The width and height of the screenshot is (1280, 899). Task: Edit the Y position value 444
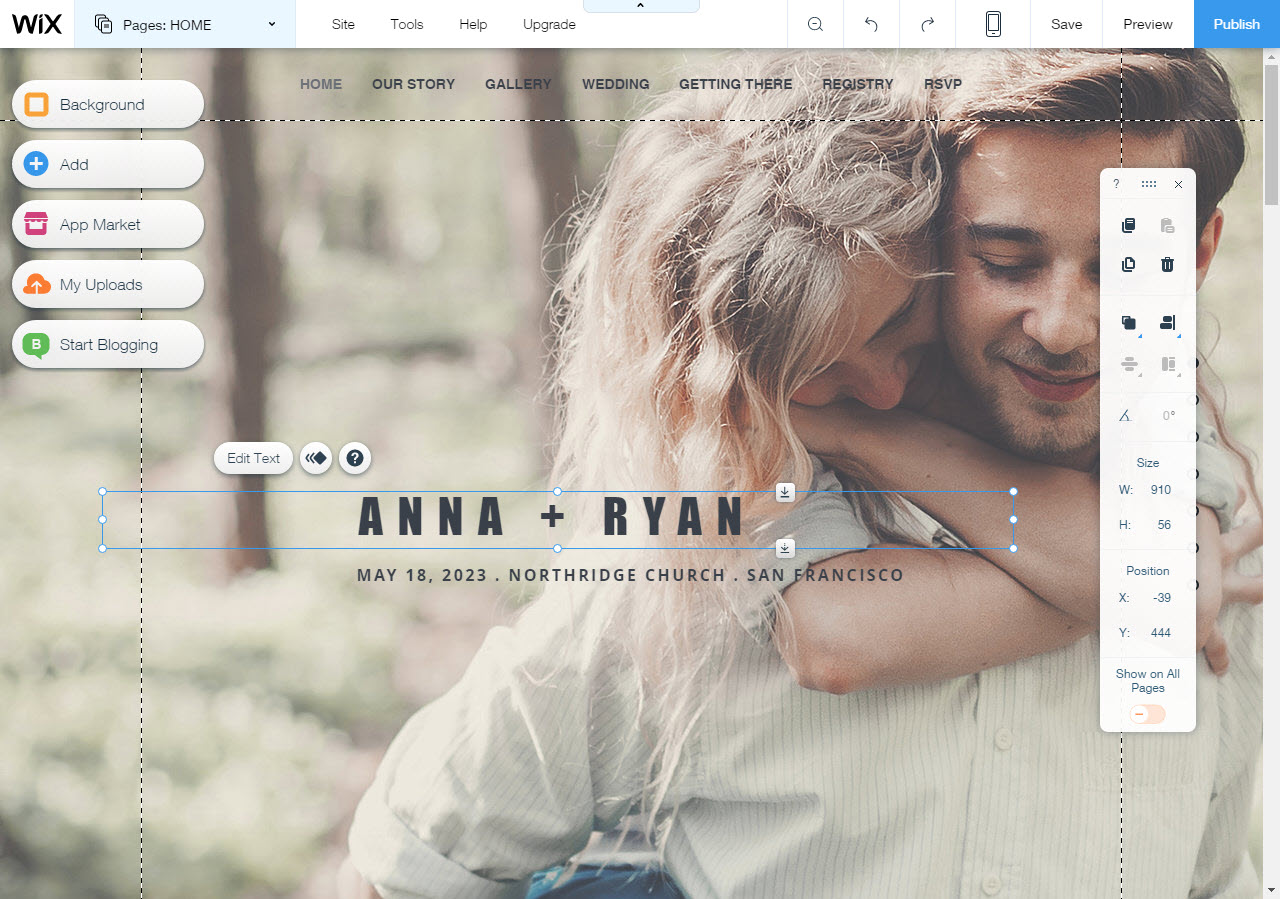pos(1160,633)
